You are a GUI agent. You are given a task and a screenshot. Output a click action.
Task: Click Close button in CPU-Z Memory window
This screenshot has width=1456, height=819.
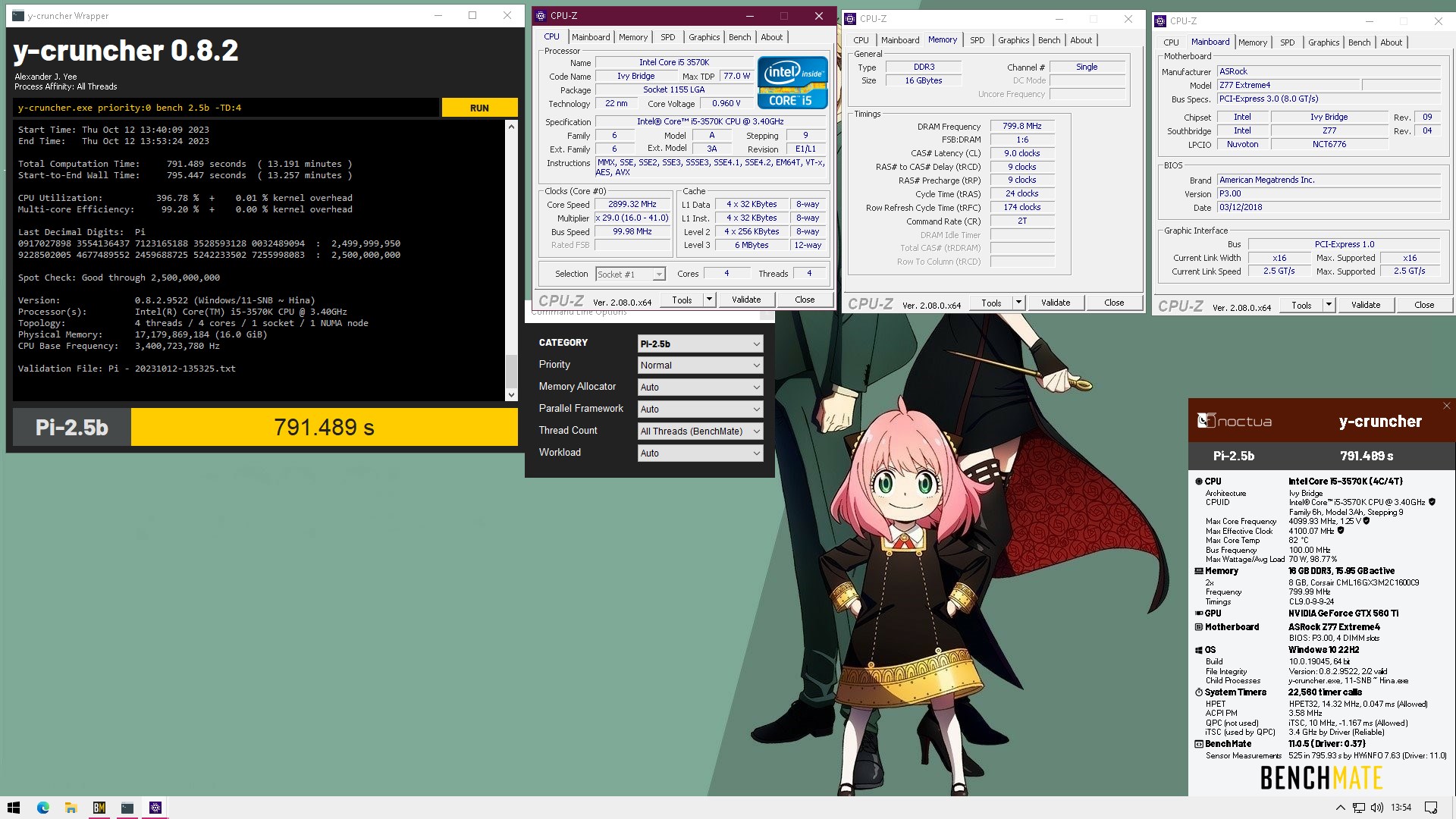coord(1114,303)
